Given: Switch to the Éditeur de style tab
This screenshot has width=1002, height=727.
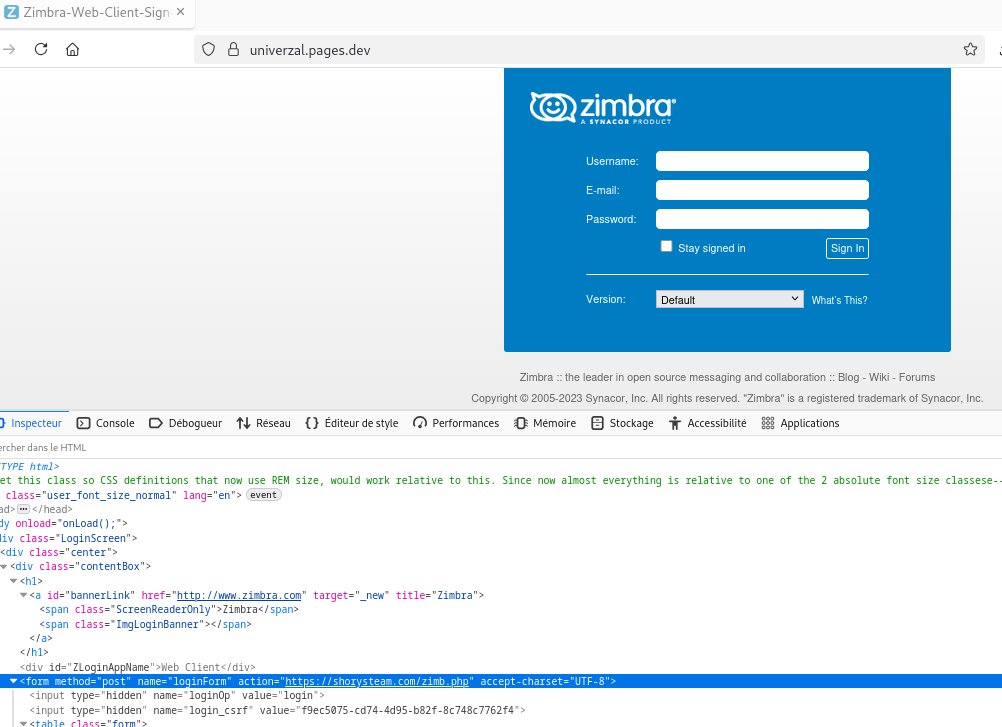Looking at the screenshot, I should [x=351, y=423].
